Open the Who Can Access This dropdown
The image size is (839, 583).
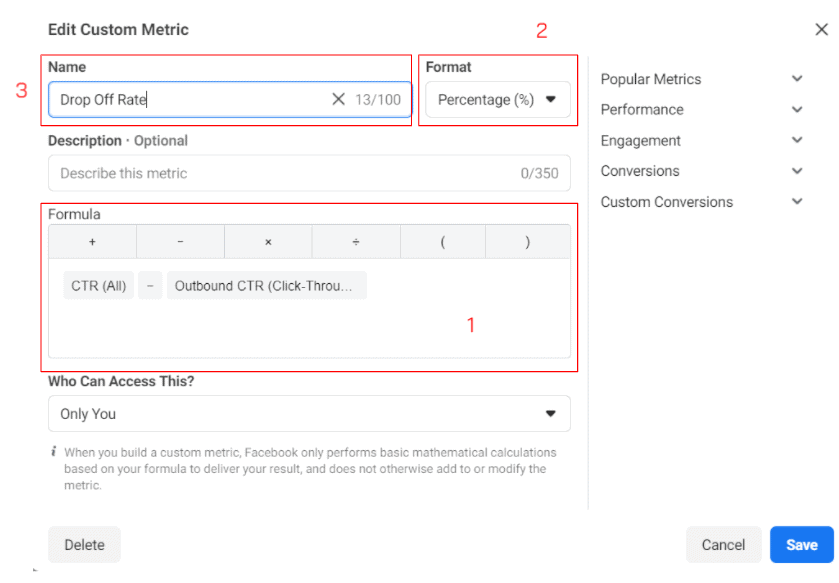[x=309, y=414]
